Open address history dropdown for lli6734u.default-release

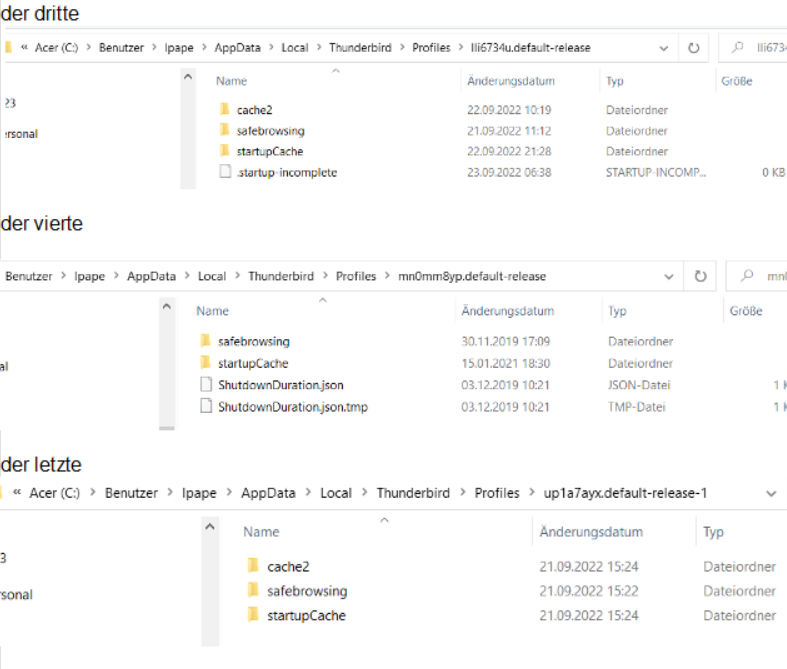pyautogui.click(x=665, y=48)
